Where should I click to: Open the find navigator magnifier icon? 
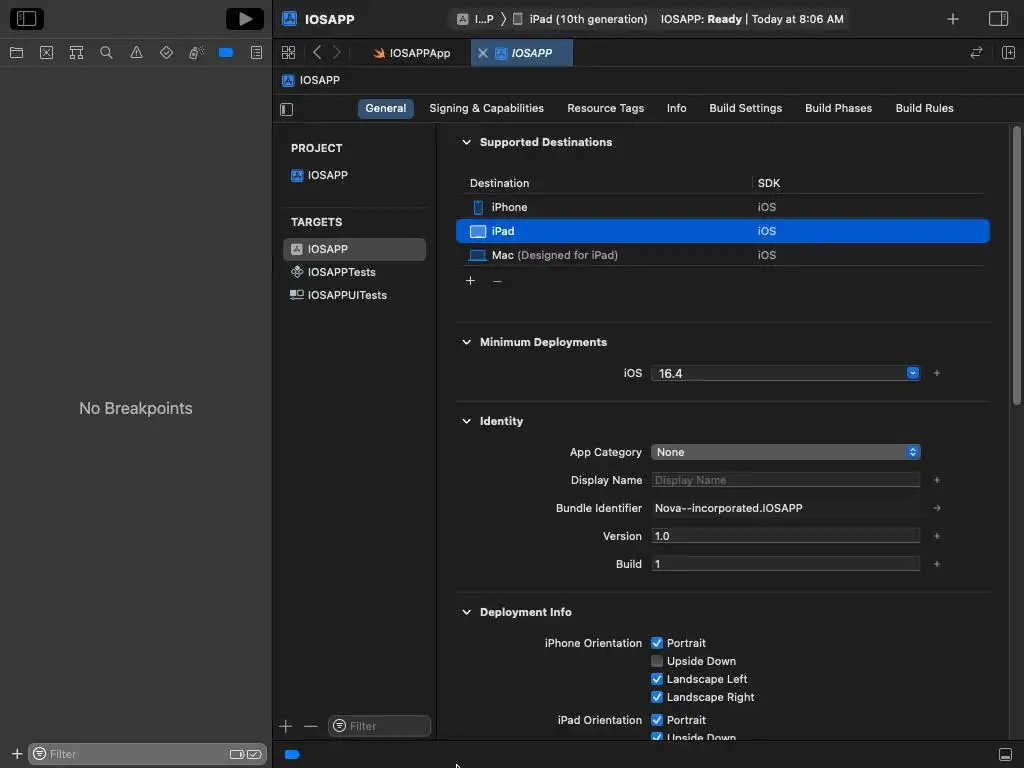106,53
